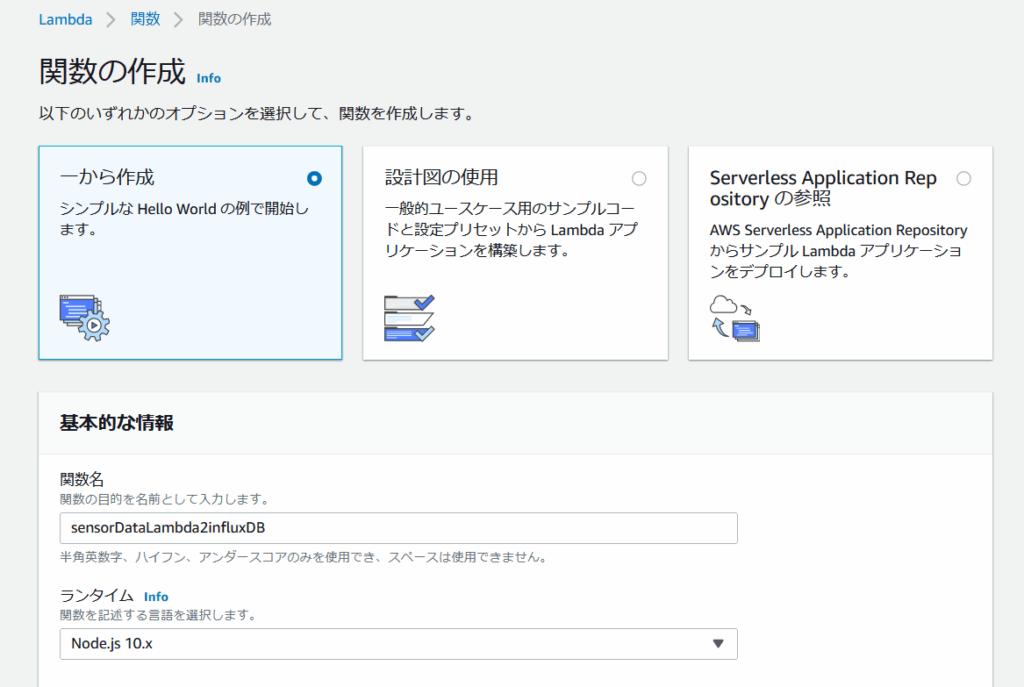Click the 基本的な情報 section heading
1024x687 pixels.
click(x=117, y=423)
